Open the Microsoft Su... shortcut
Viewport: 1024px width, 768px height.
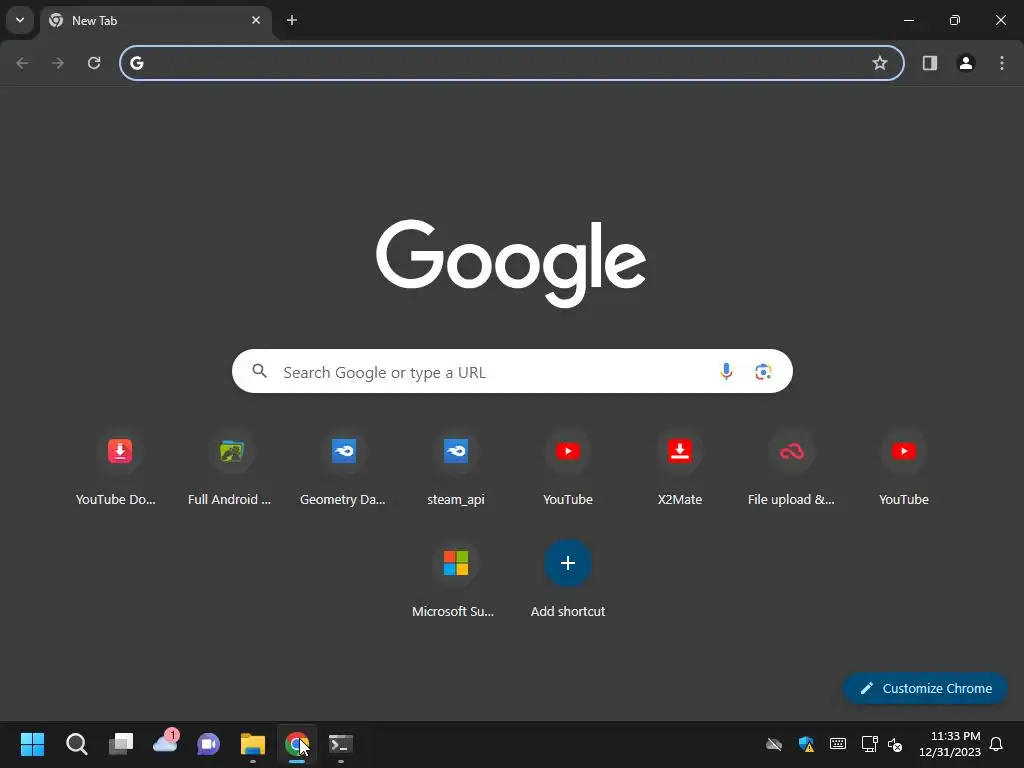(x=456, y=581)
